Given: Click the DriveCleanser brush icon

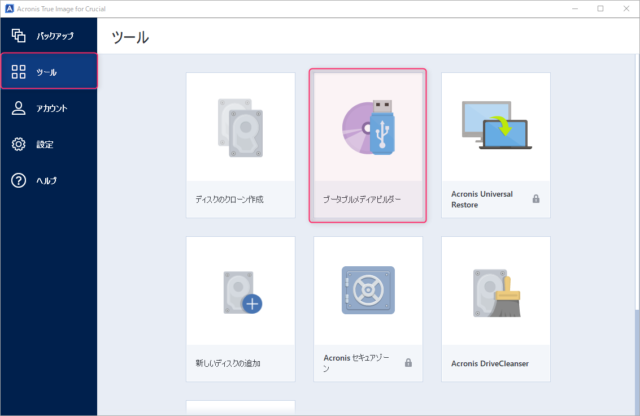Looking at the screenshot, I should (497, 293).
